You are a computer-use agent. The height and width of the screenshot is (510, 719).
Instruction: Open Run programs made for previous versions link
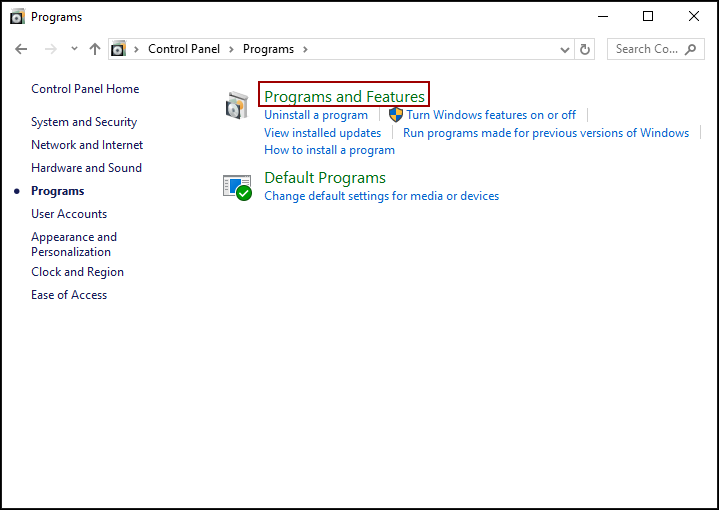coord(546,133)
